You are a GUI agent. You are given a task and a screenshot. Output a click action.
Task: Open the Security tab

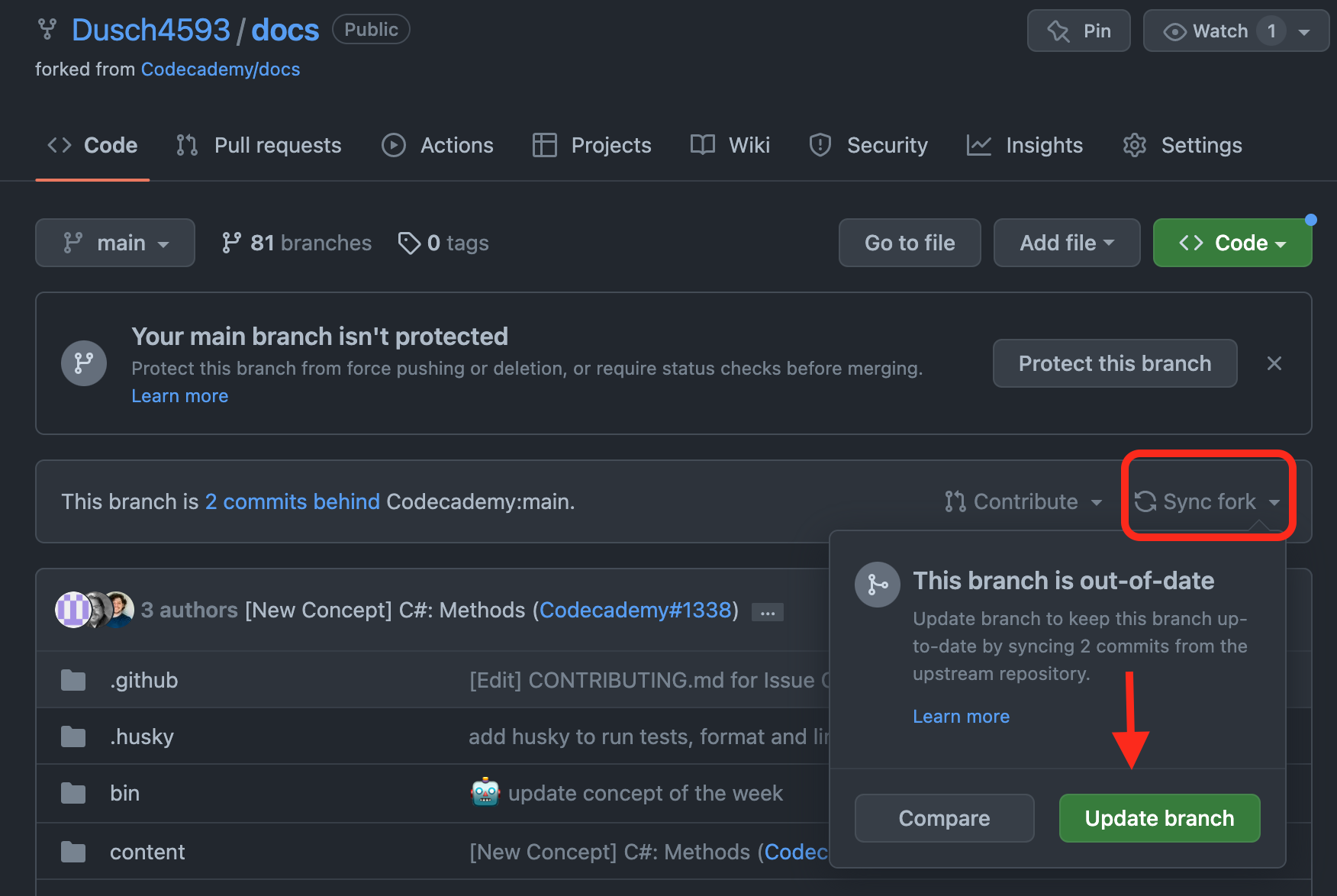(868, 145)
